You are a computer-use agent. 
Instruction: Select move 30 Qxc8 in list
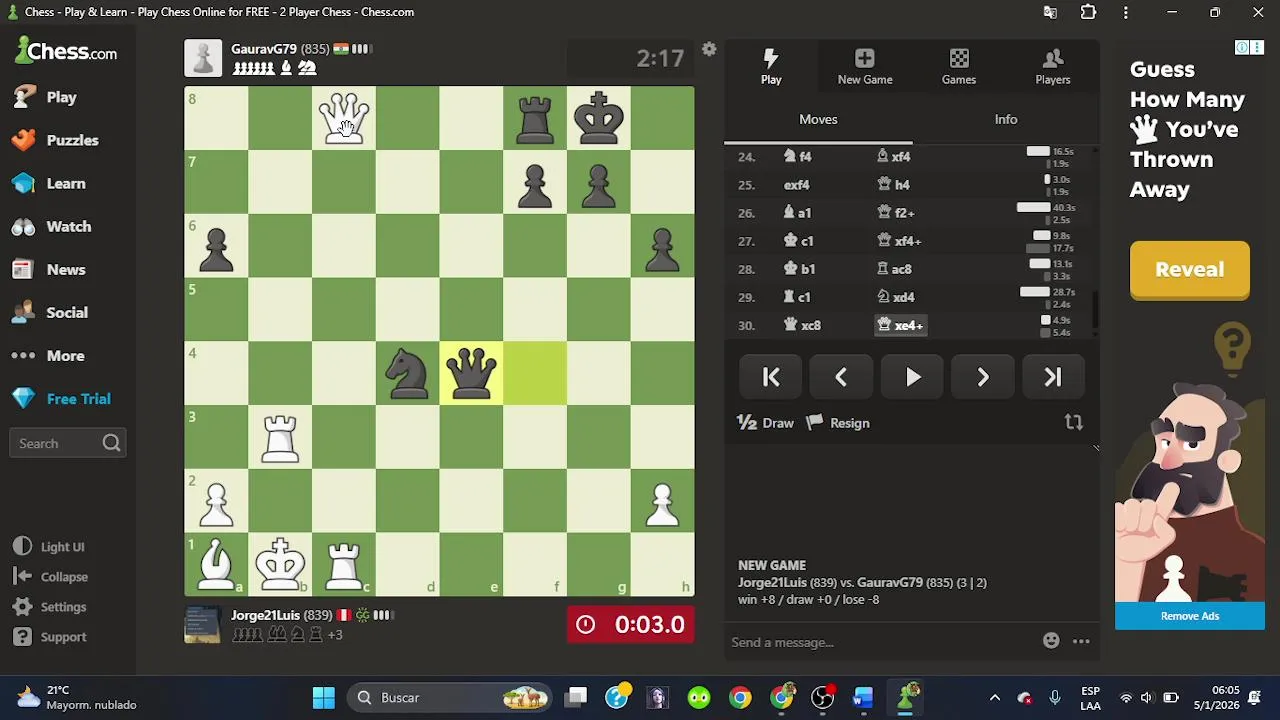pos(803,325)
